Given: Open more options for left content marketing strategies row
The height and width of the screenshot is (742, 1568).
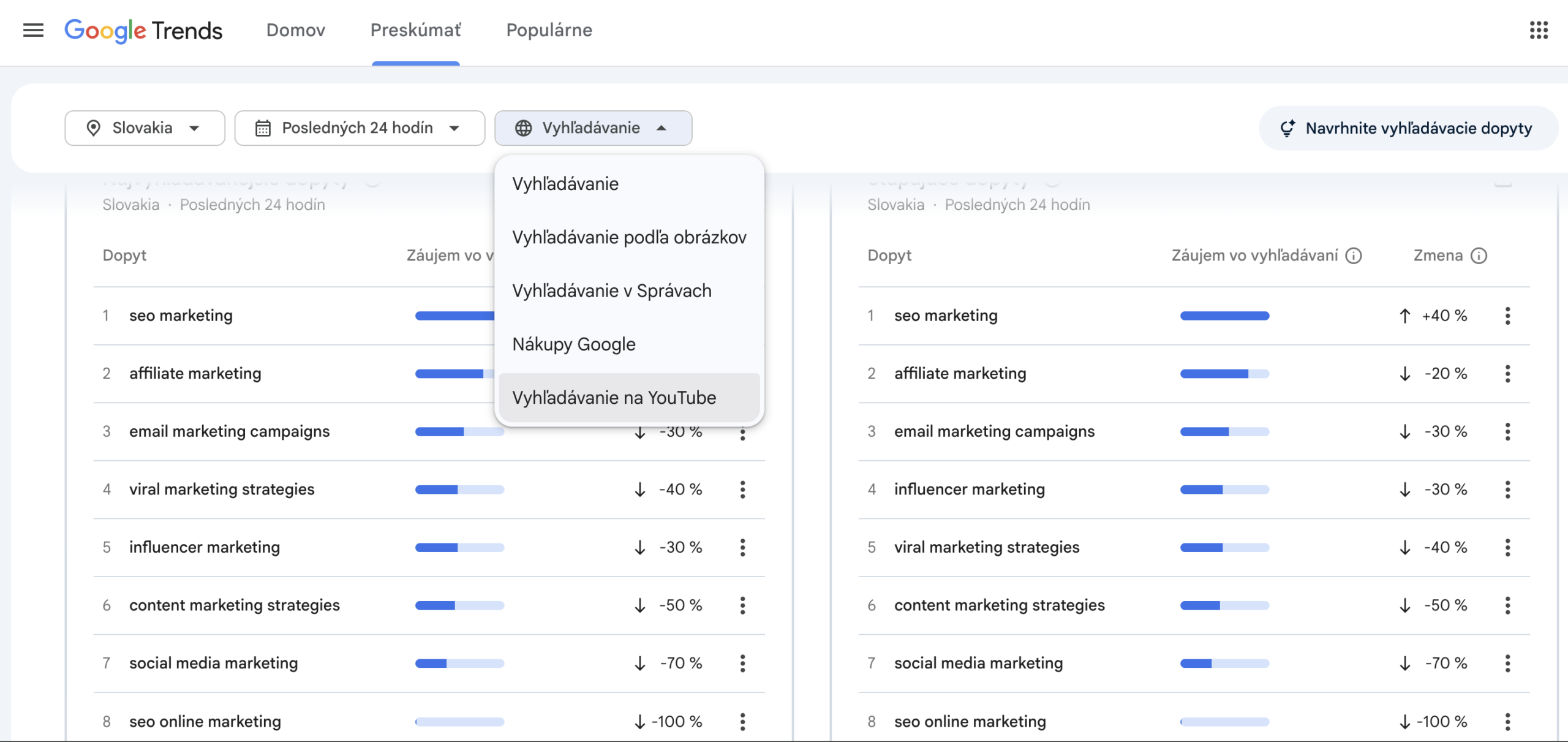Looking at the screenshot, I should coord(742,605).
